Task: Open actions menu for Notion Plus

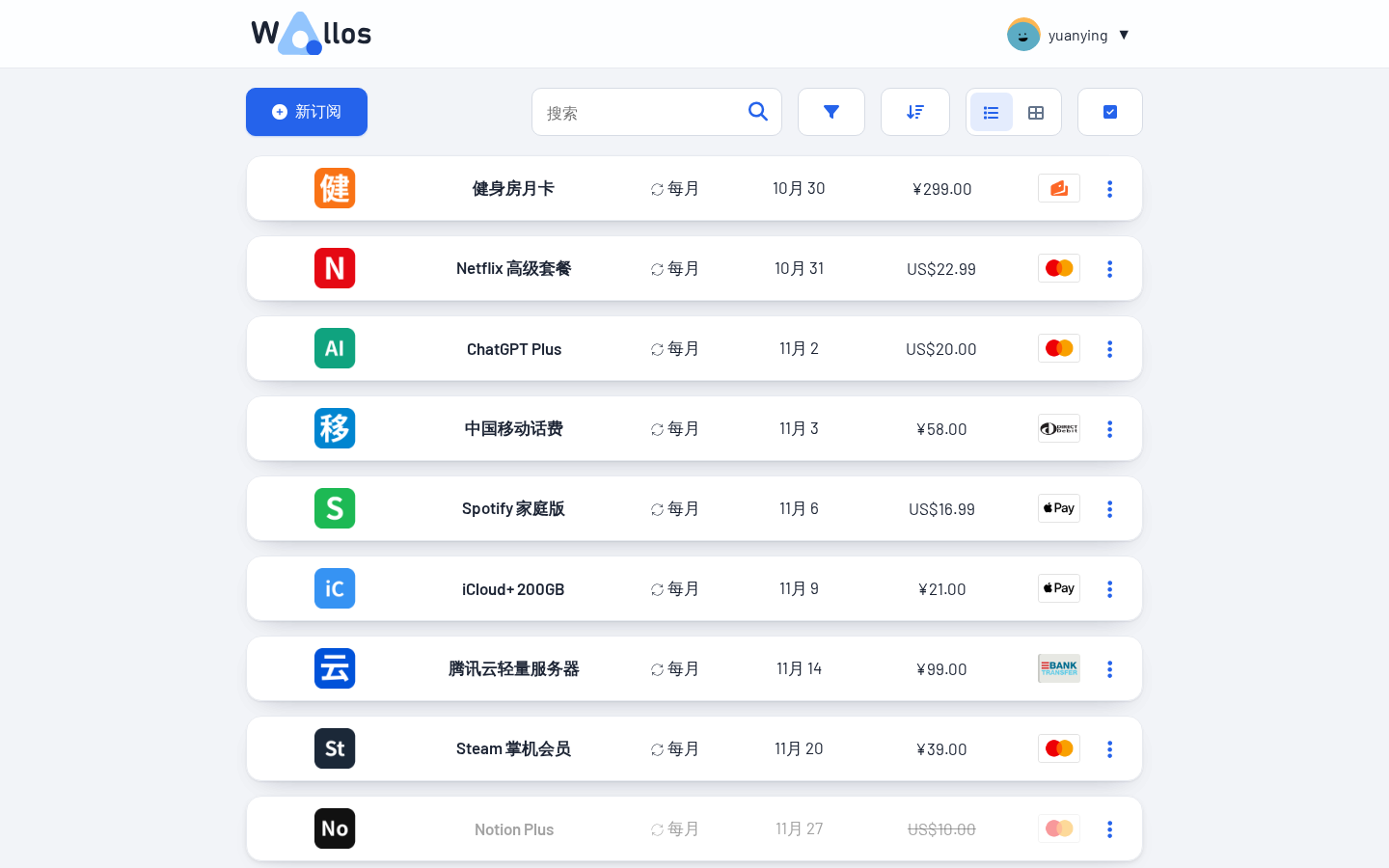Action: pos(1110,829)
